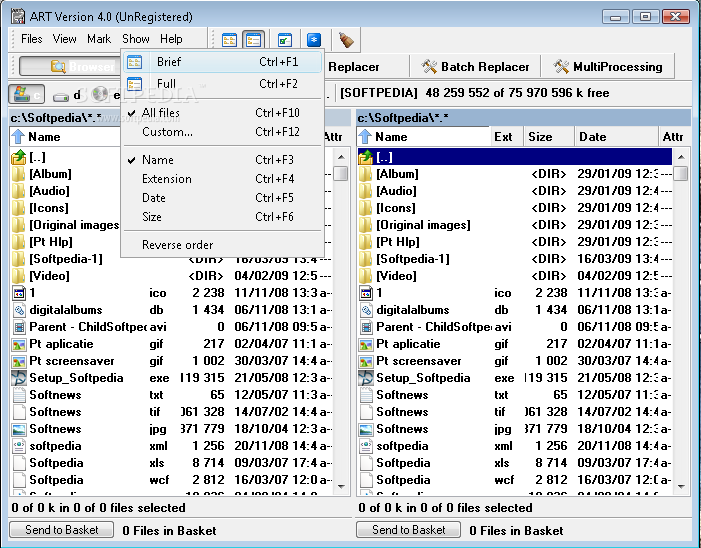Screen dimensions: 701x548
Task: Click the parent folder icon in left panel
Action: click(x=19, y=157)
